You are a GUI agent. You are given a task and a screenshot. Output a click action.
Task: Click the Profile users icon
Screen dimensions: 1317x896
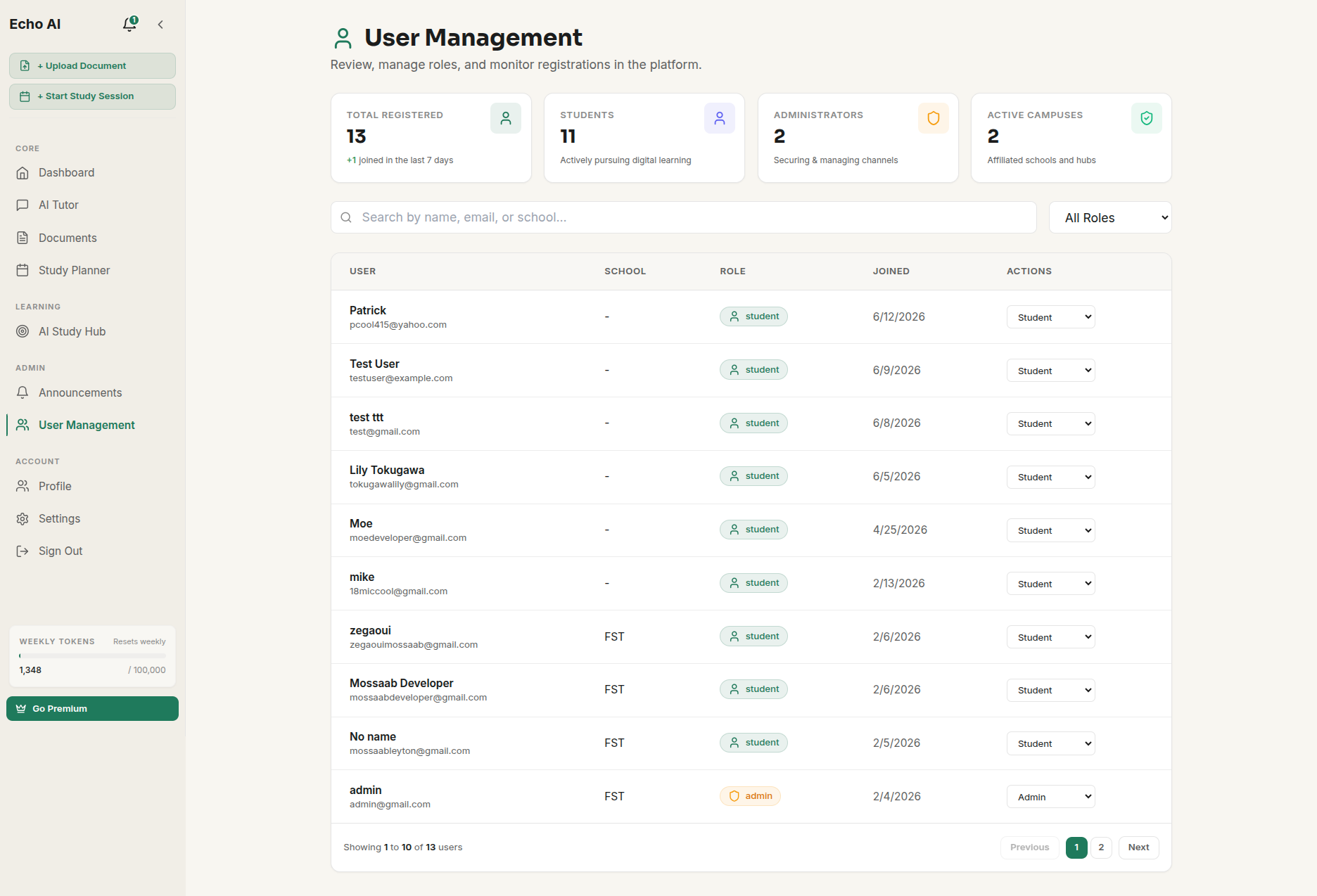[x=23, y=486]
